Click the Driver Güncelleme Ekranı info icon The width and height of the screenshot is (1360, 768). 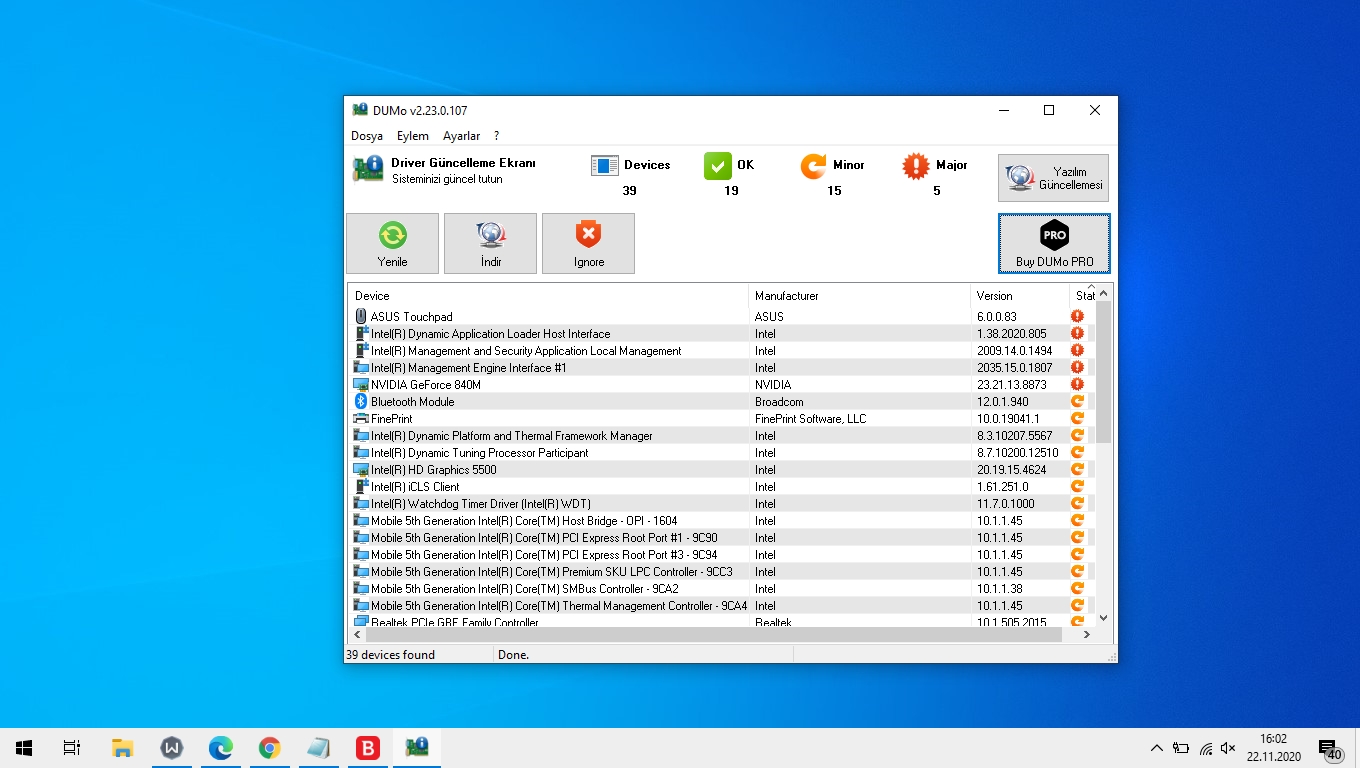(368, 168)
